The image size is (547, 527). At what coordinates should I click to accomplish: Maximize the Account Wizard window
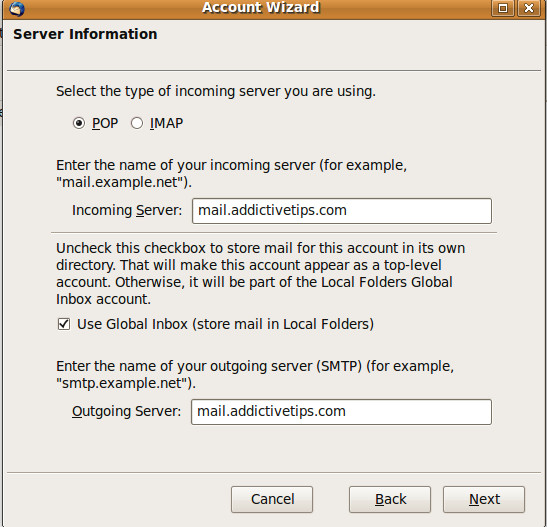[502, 8]
